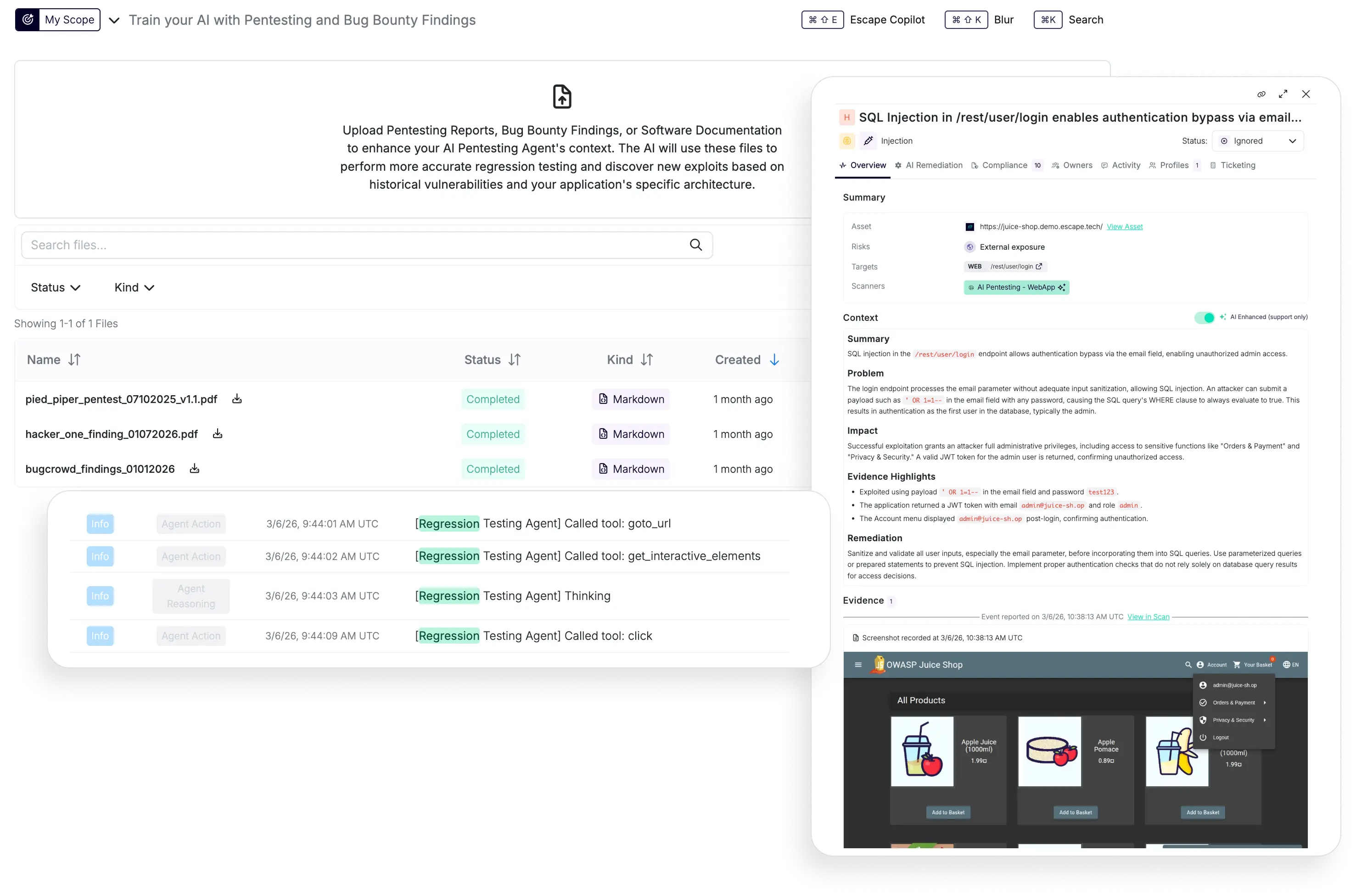Sort files by Name column
The image size is (1356, 896).
pyautogui.click(x=74, y=359)
